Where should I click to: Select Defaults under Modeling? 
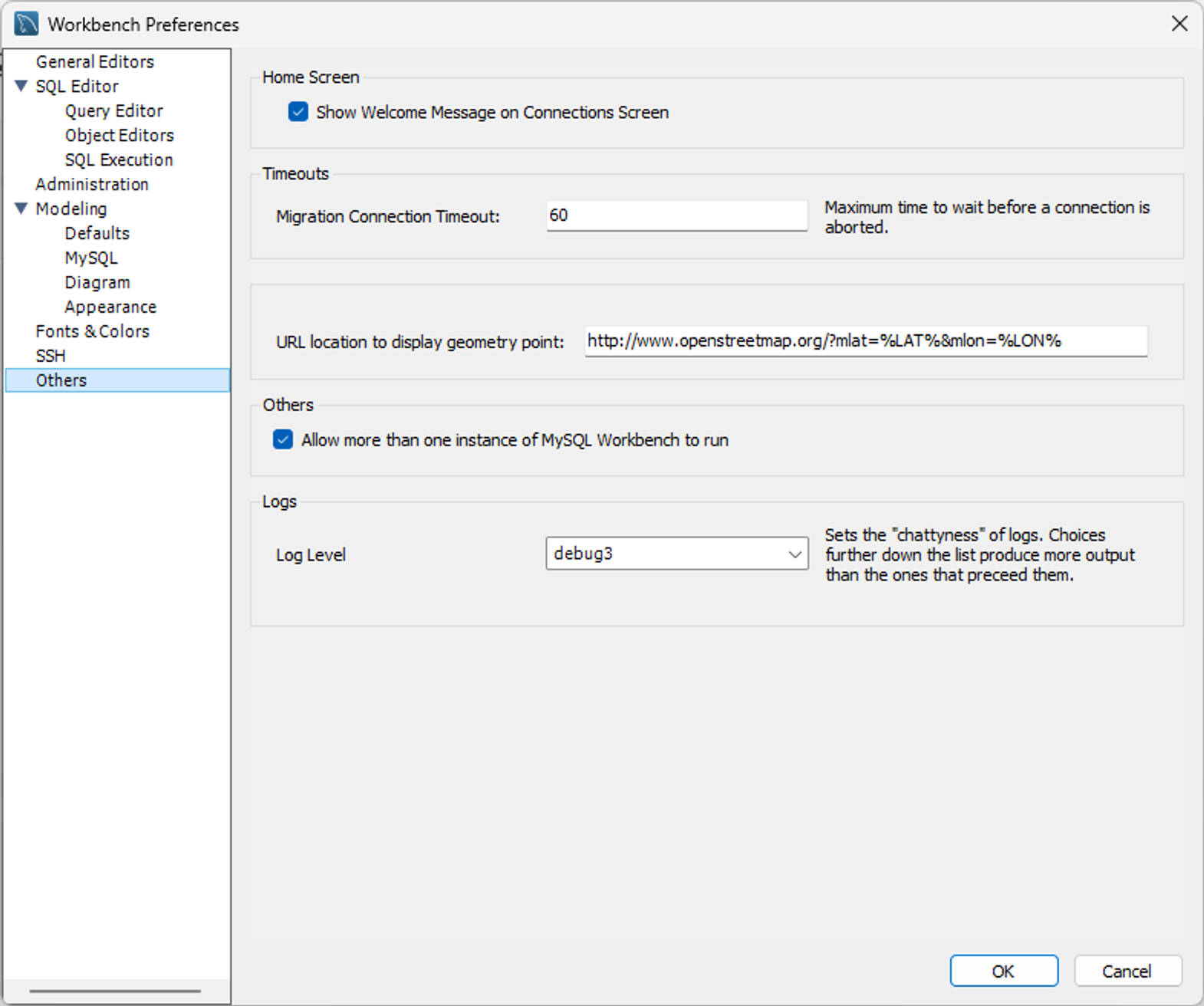97,233
